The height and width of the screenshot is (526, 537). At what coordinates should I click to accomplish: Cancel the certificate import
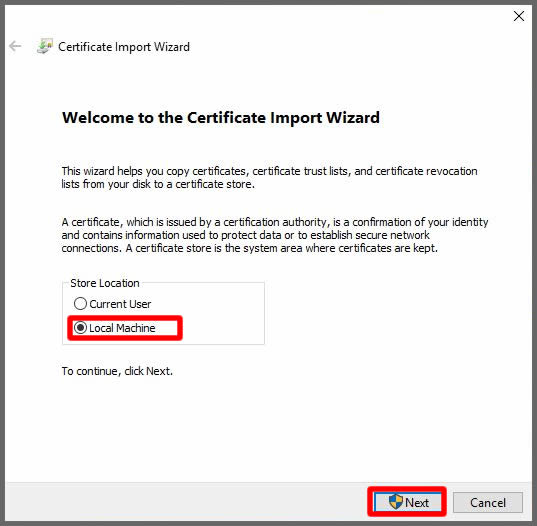point(487,502)
